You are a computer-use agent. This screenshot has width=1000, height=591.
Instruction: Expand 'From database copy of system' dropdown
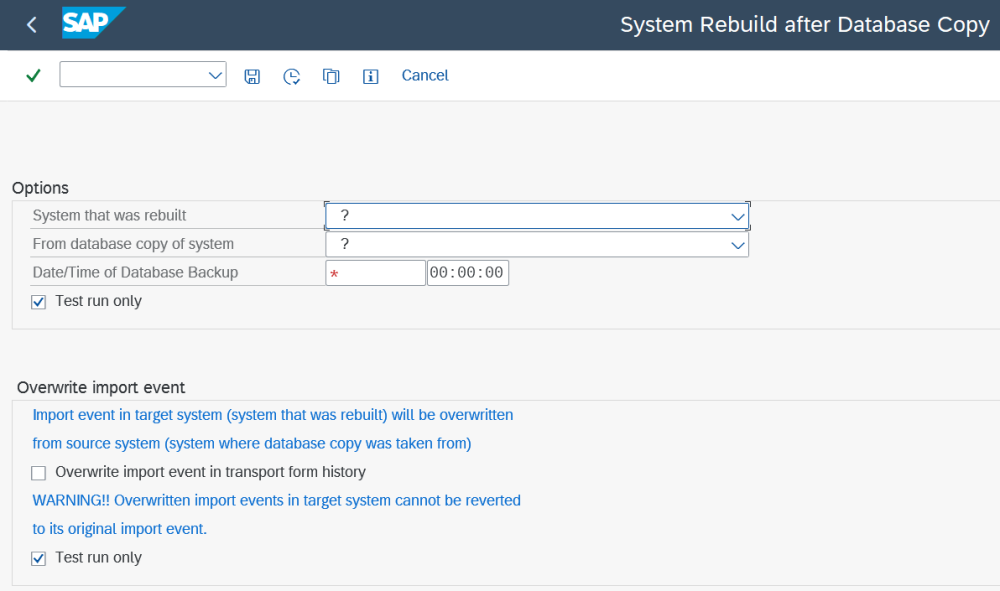738,245
